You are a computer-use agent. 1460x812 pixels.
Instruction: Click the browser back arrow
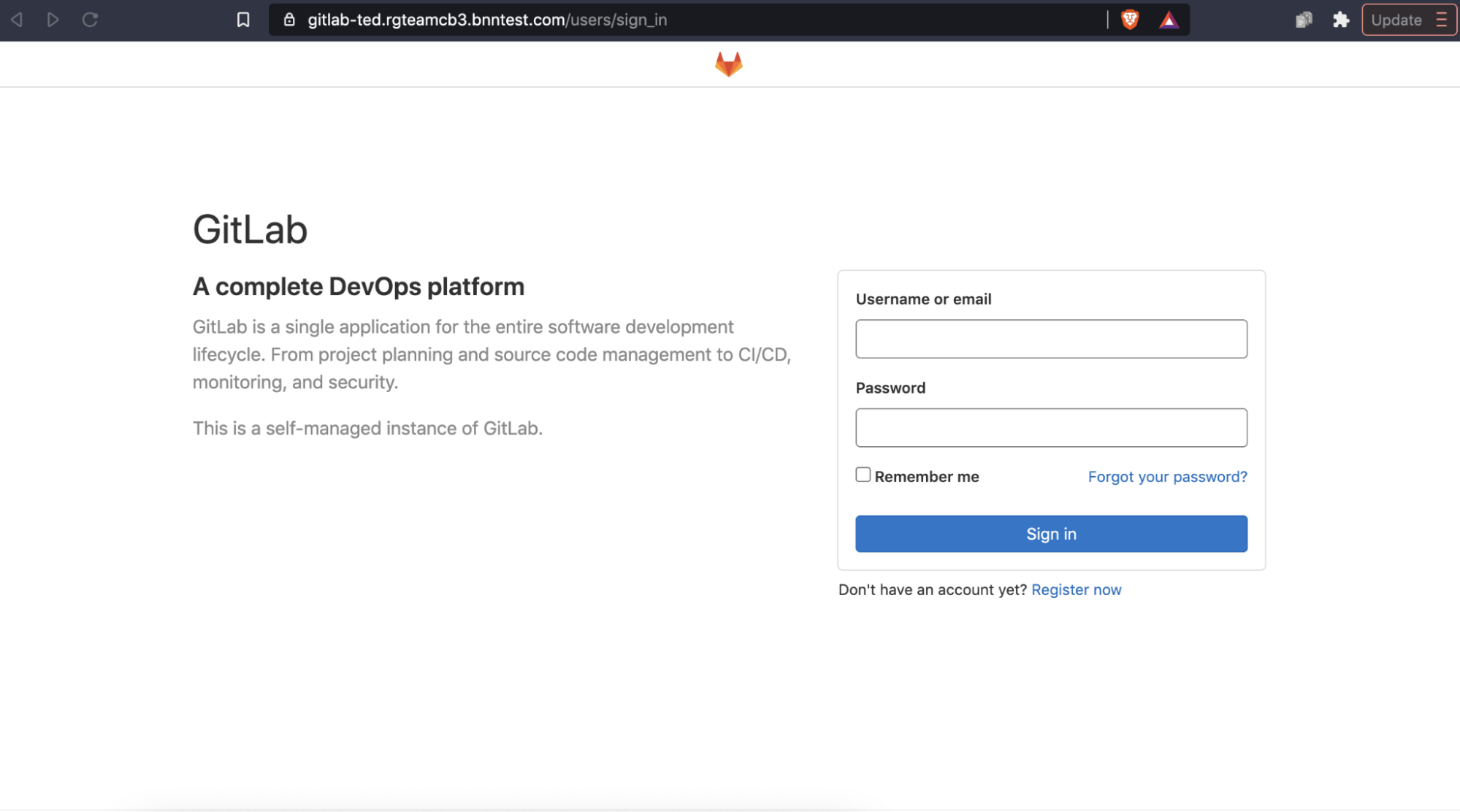[17, 20]
